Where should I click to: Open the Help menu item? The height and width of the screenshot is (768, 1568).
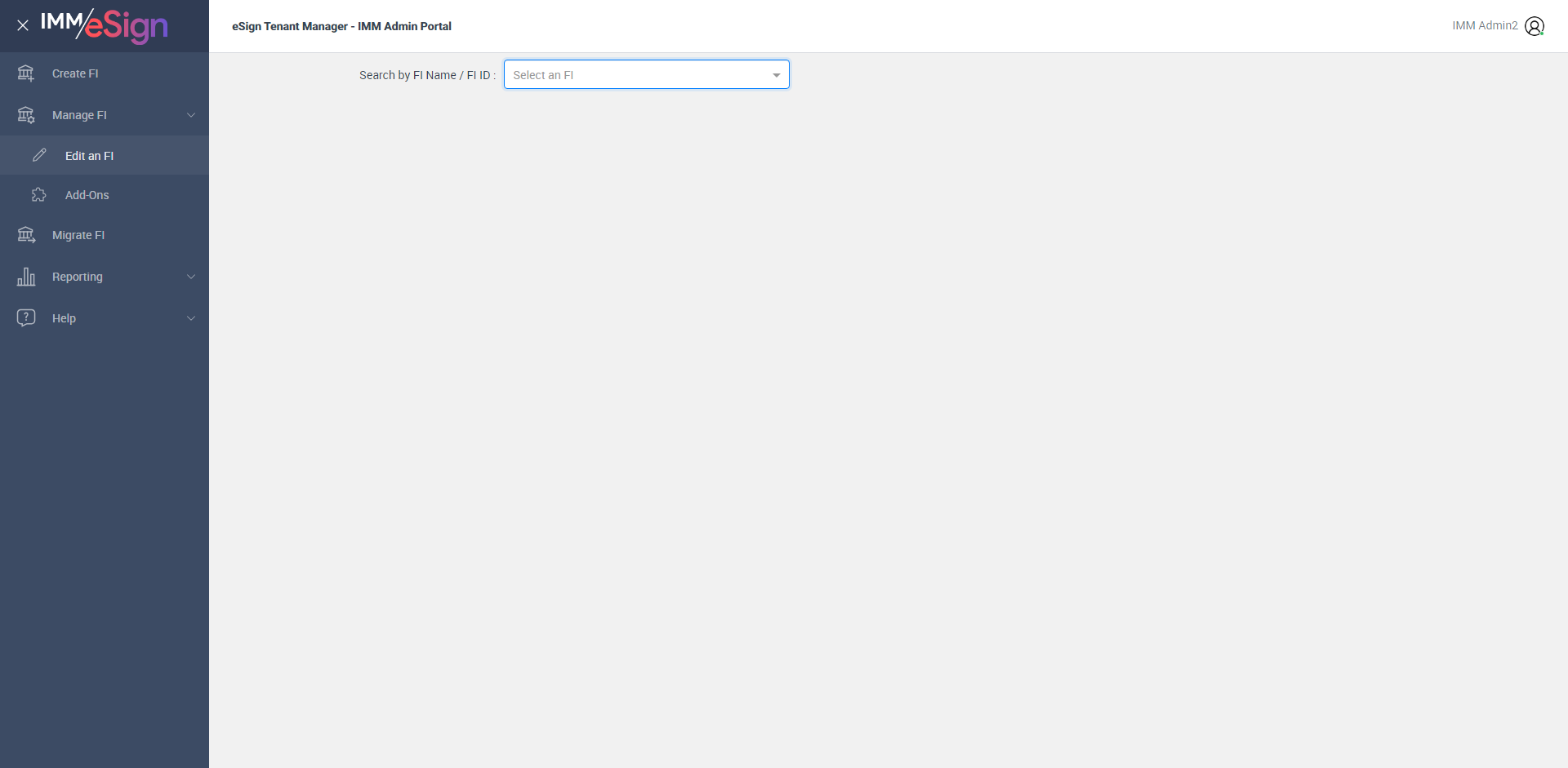coord(105,318)
